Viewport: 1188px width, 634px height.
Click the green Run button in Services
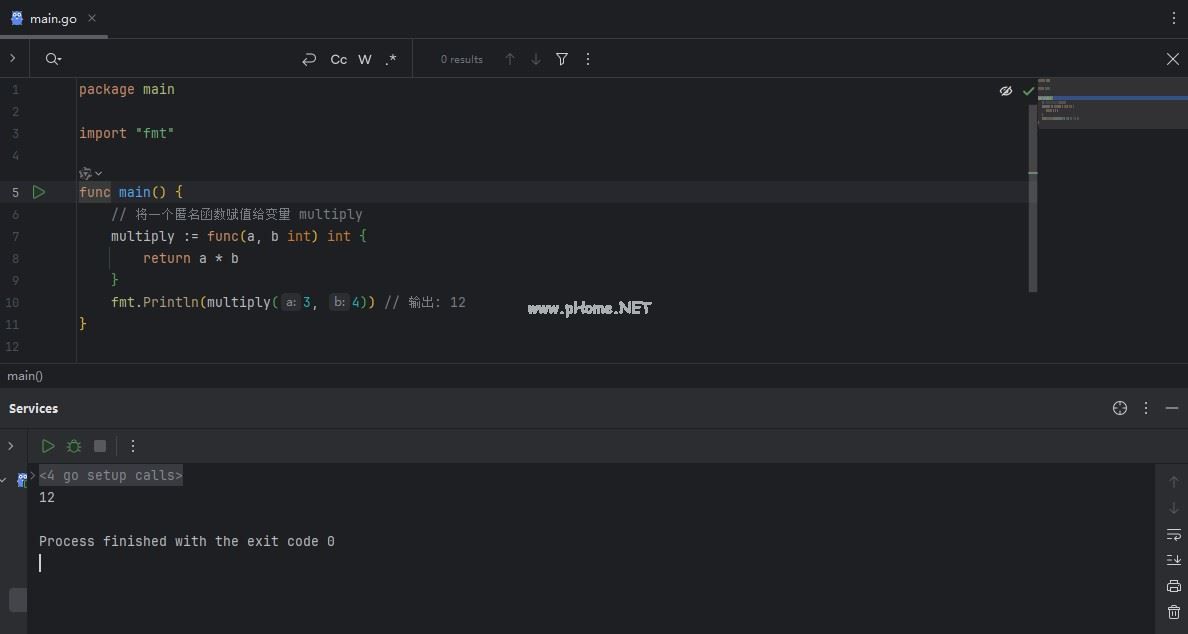(x=48, y=446)
